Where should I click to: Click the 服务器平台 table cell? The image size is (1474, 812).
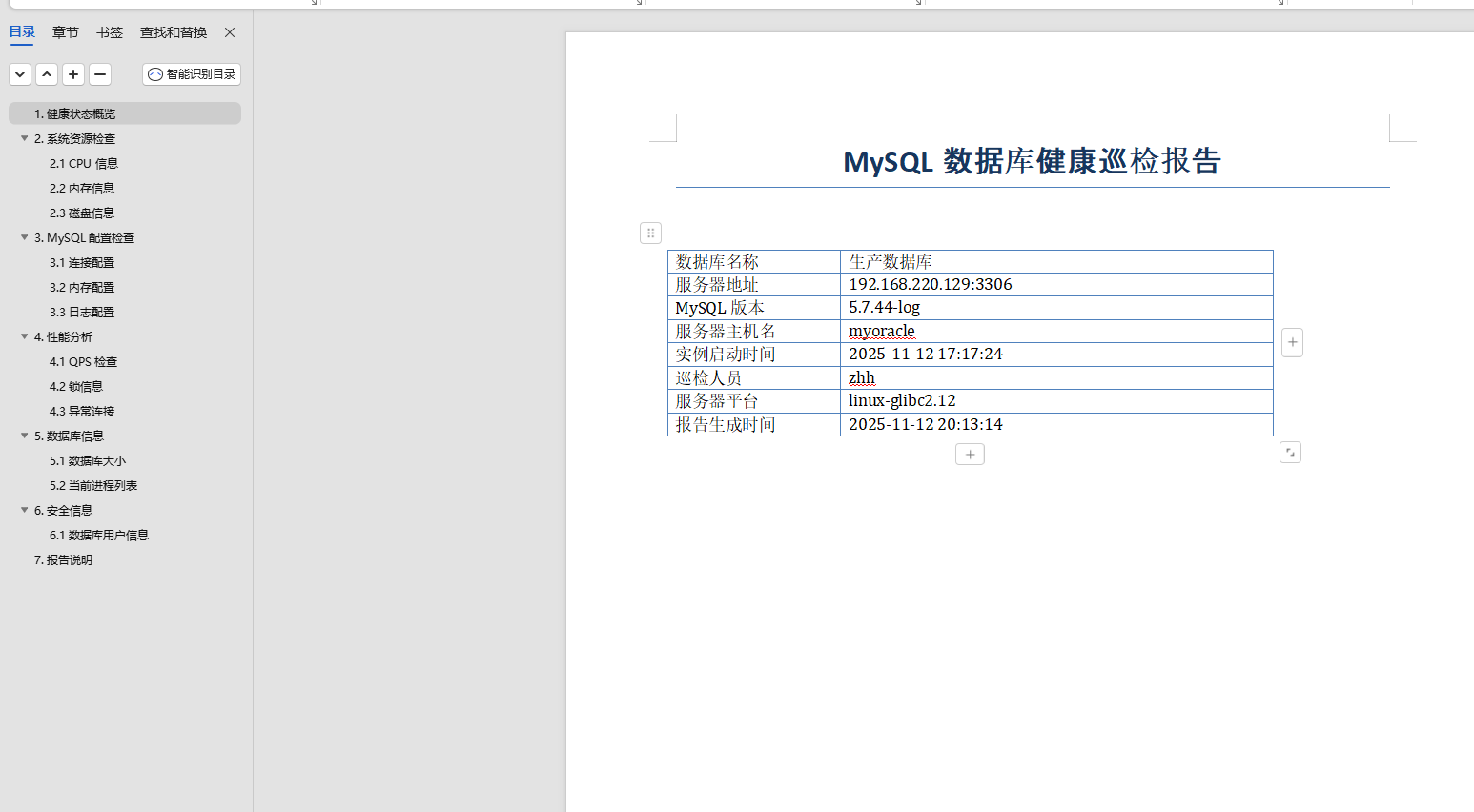coord(754,401)
